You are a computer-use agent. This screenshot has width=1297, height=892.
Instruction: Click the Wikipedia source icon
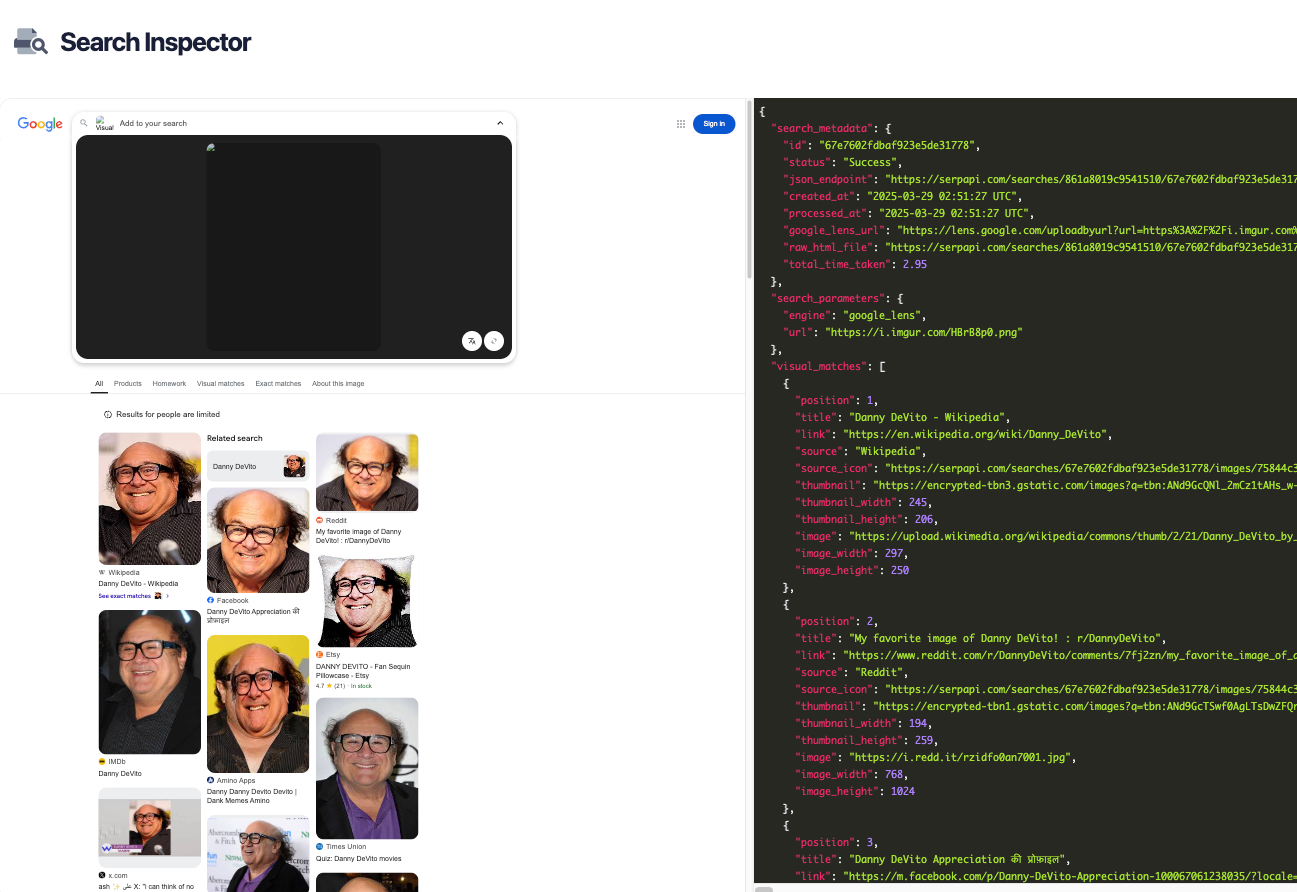pos(102,573)
